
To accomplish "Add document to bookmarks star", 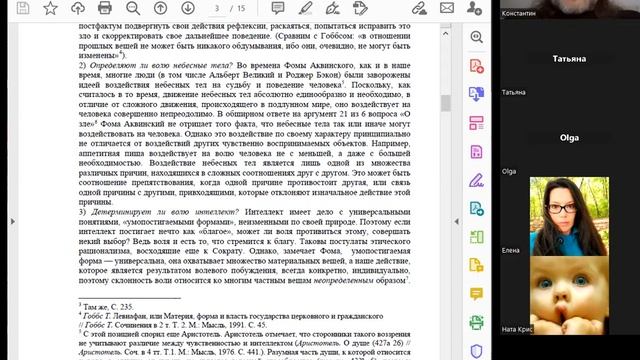I will pyautogui.click(x=50, y=8).
